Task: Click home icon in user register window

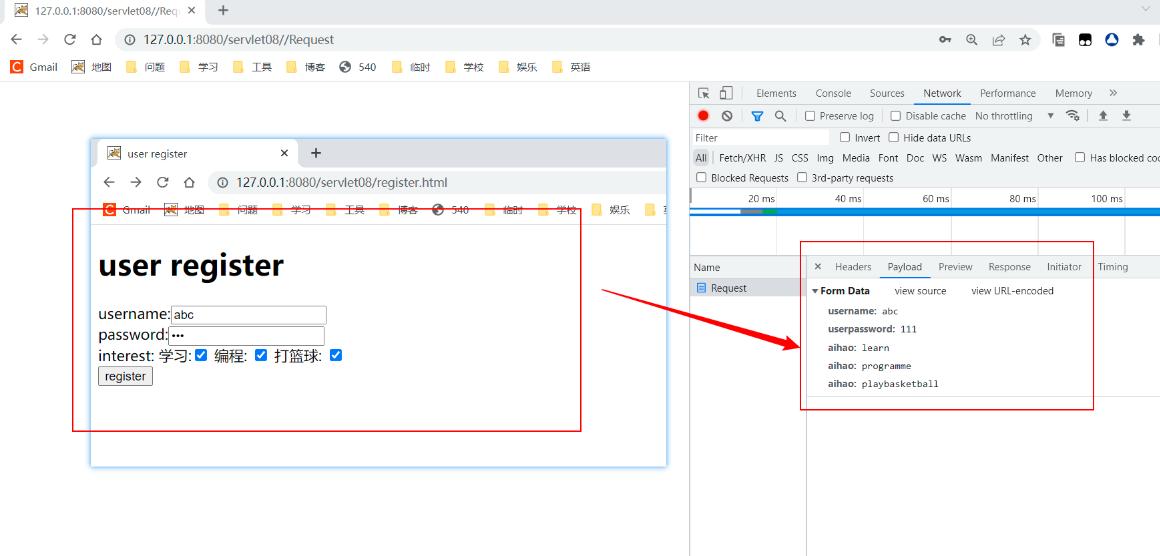Action: [189, 183]
